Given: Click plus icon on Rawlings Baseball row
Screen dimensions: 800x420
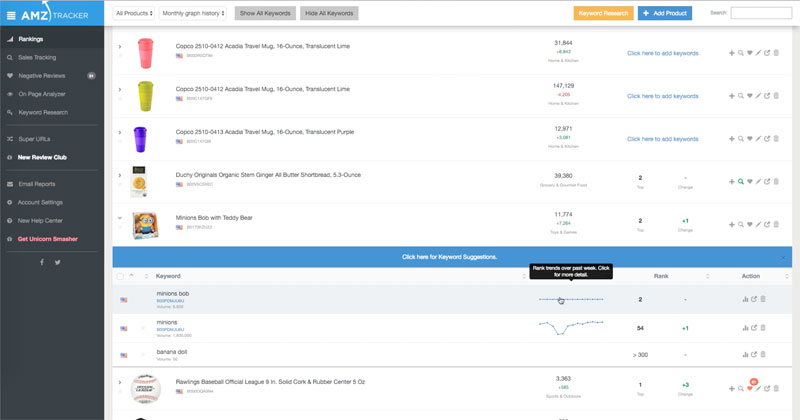Looking at the screenshot, I should [732, 389].
